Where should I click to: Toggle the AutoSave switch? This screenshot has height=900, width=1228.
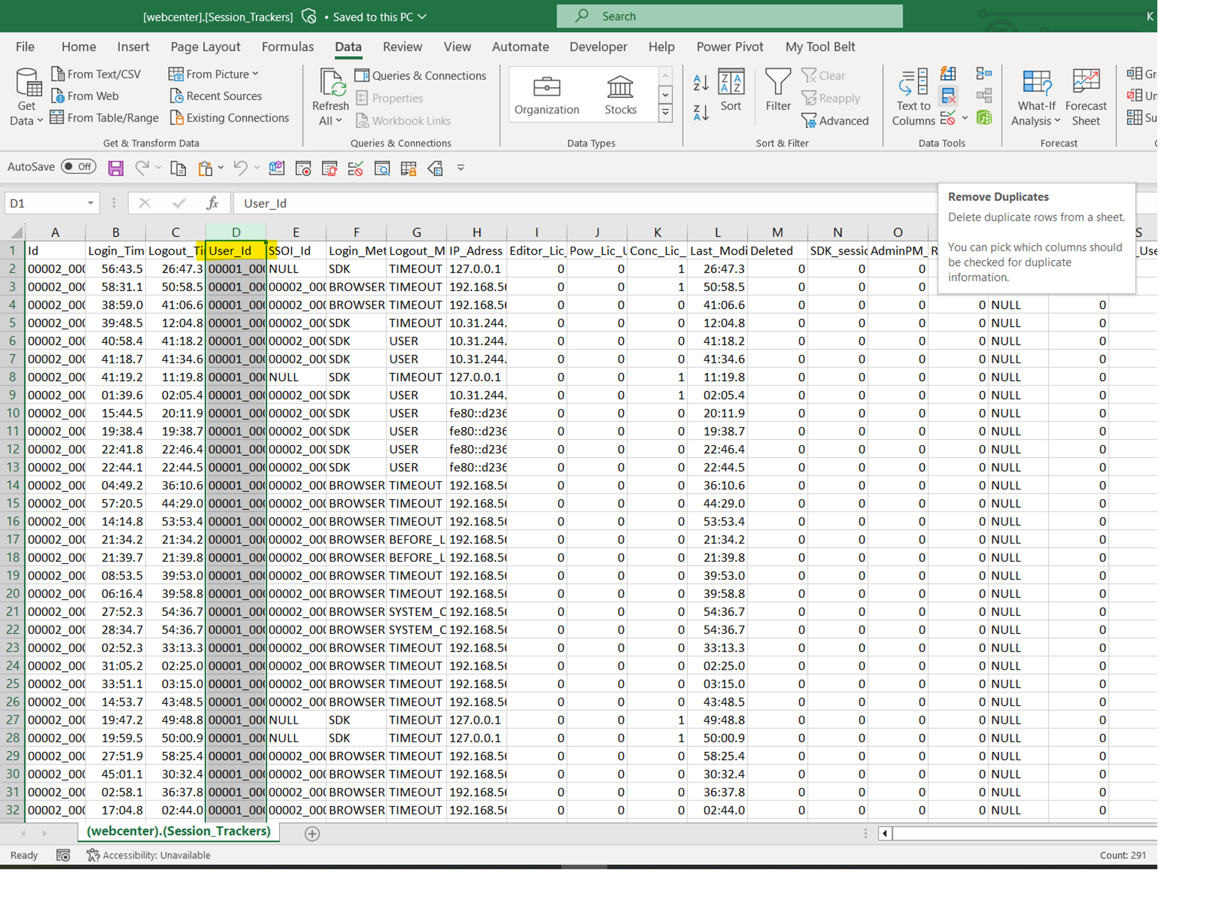(x=78, y=167)
